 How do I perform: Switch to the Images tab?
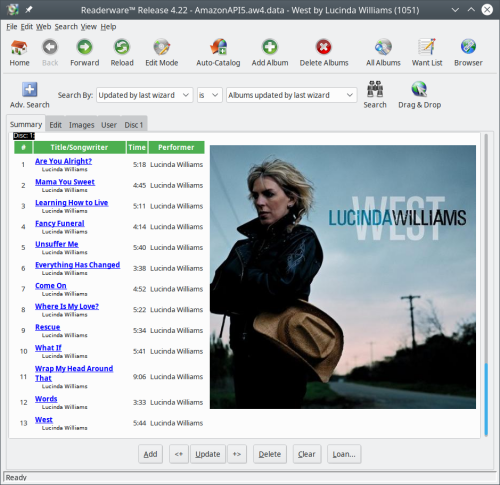click(82, 125)
